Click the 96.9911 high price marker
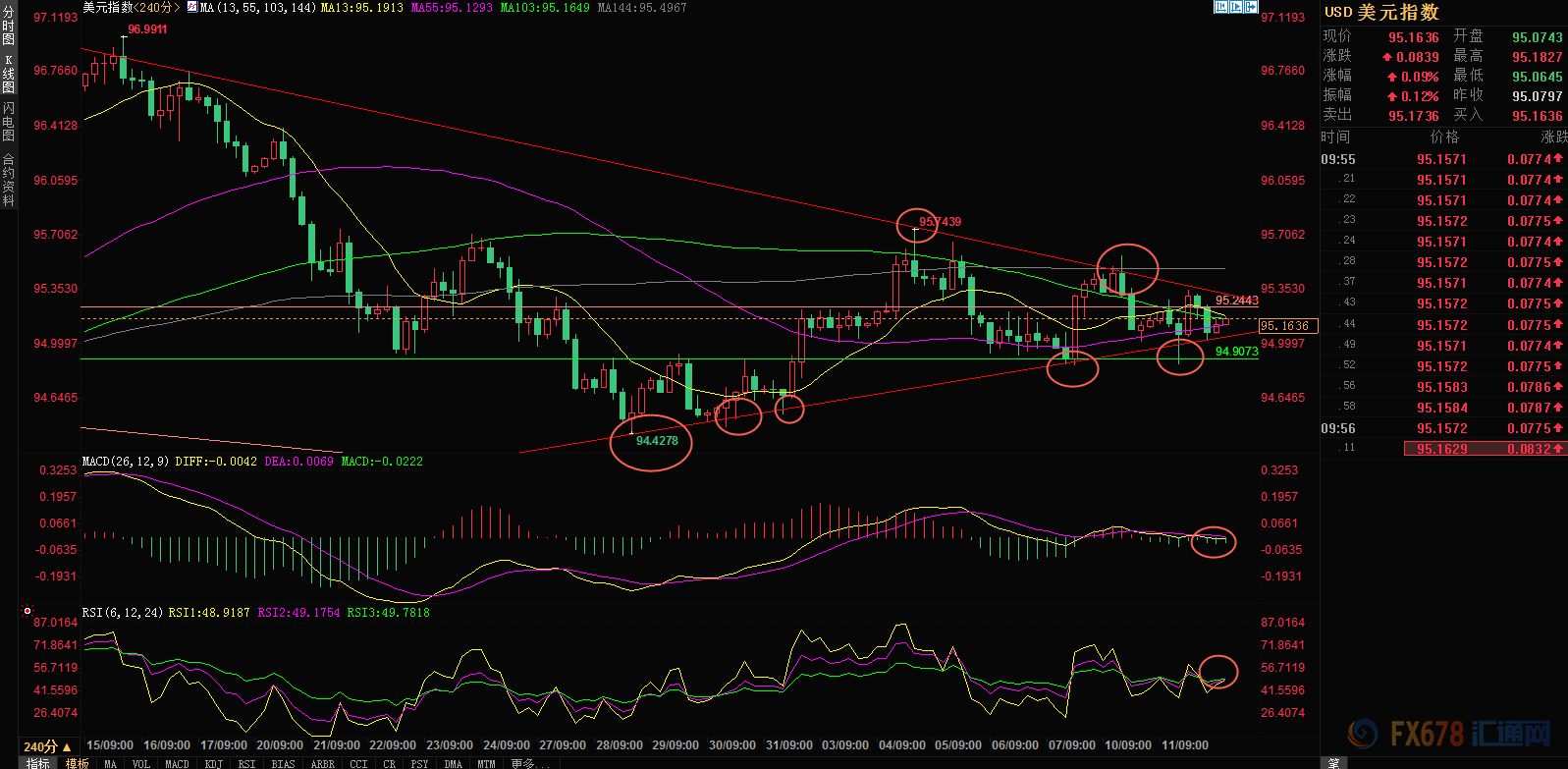Viewport: 1568px width, 769px height. (x=147, y=29)
